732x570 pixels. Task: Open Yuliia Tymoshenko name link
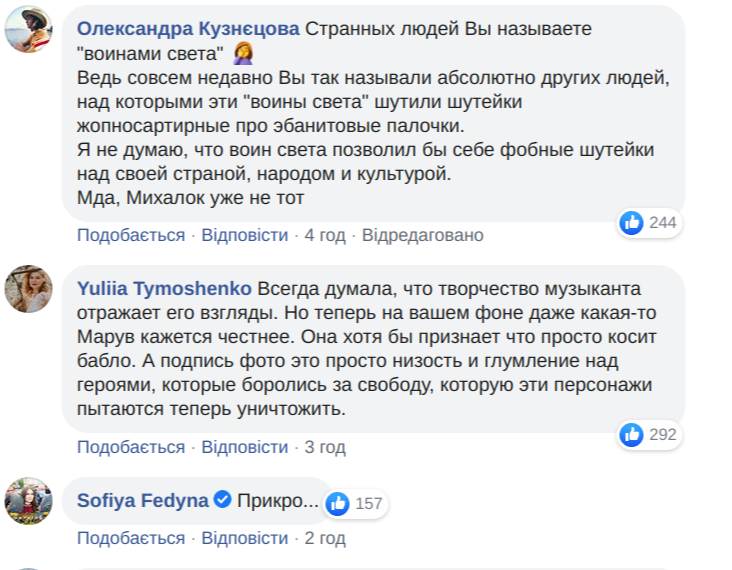tap(164, 289)
